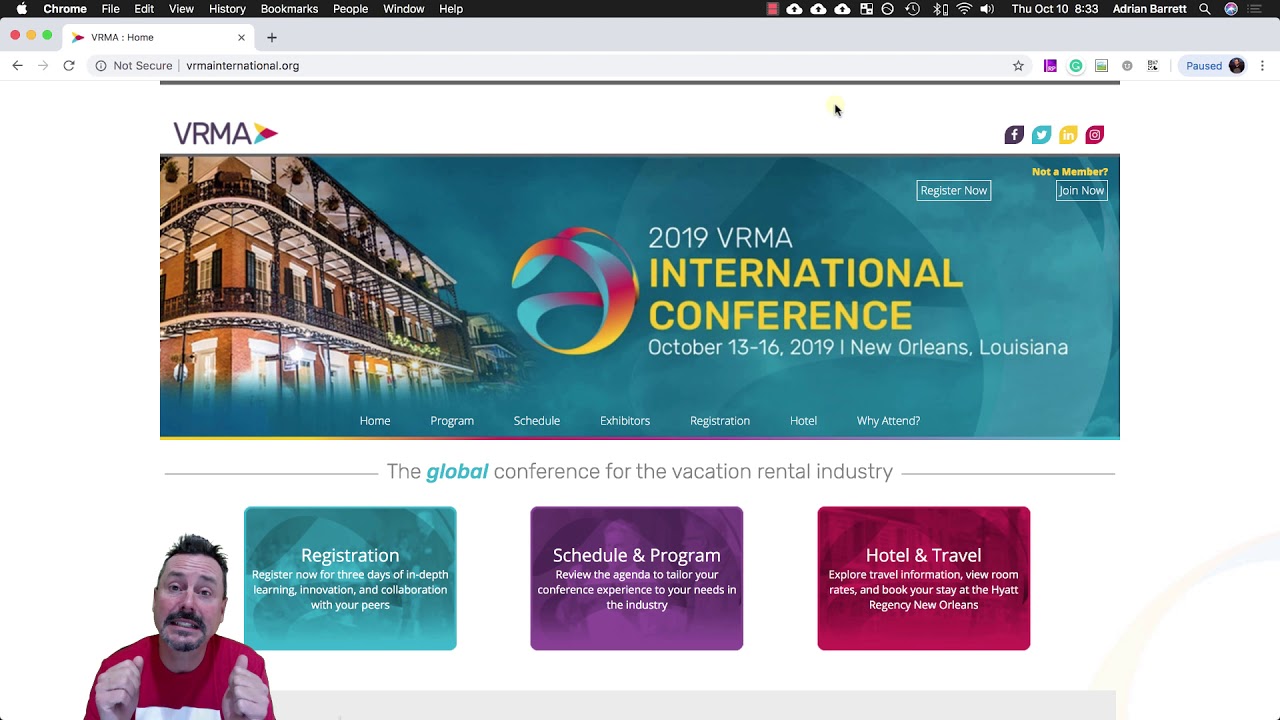This screenshot has height=720, width=1280.
Task: Open VRMA LinkedIn page icon
Action: click(1068, 135)
